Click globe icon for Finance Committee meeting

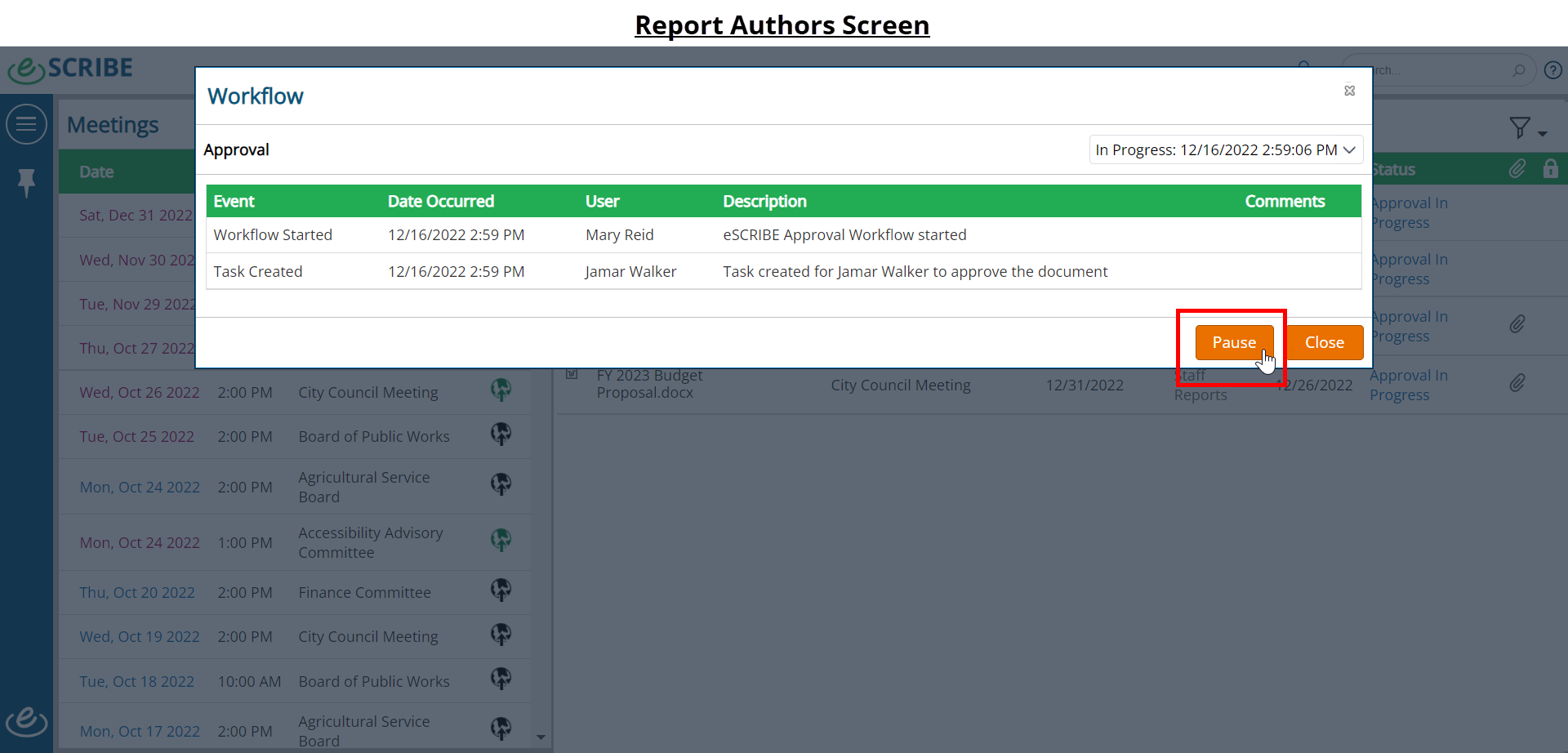[x=501, y=590]
